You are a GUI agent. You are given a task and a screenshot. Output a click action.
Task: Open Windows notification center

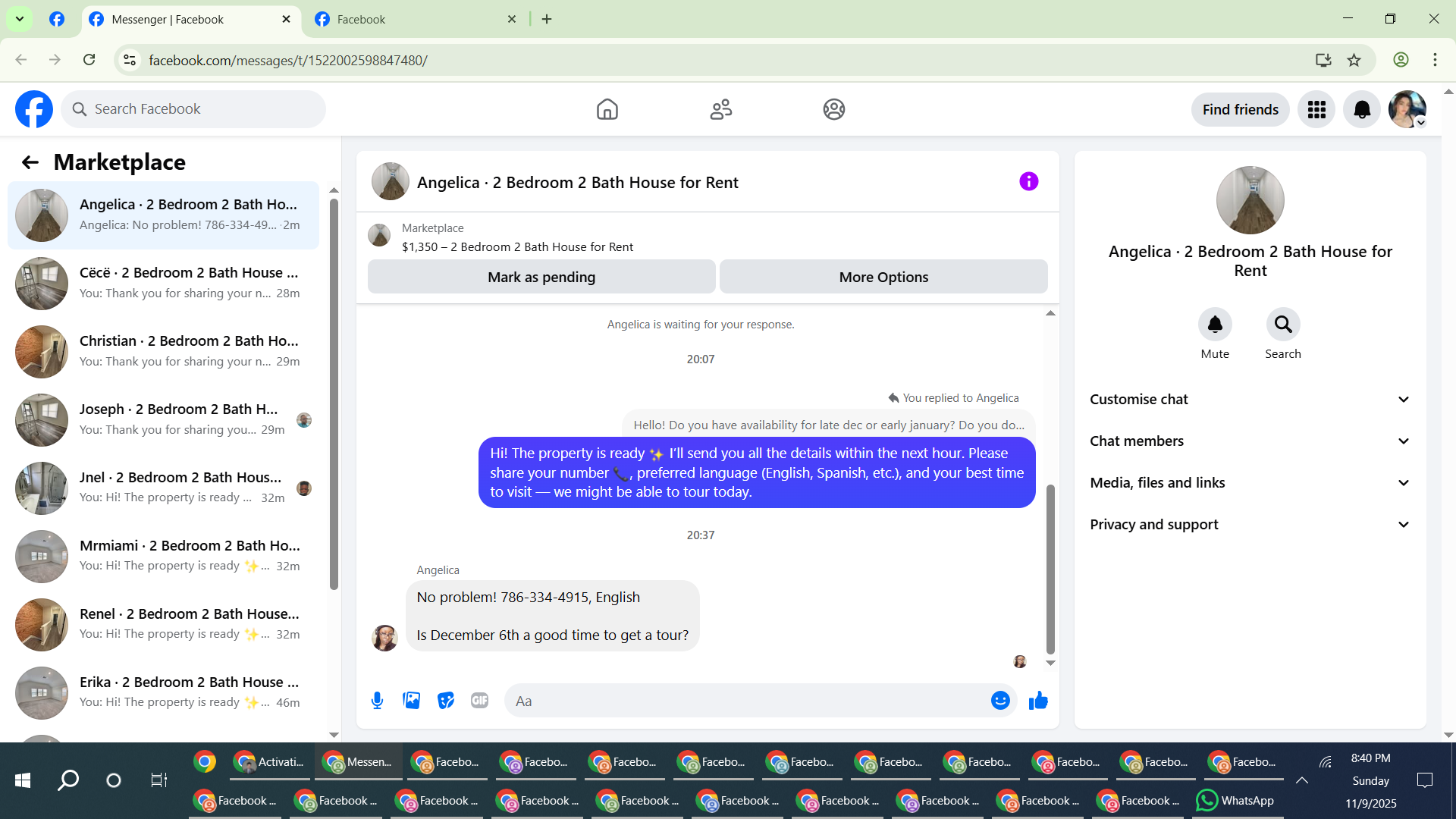tap(1425, 780)
